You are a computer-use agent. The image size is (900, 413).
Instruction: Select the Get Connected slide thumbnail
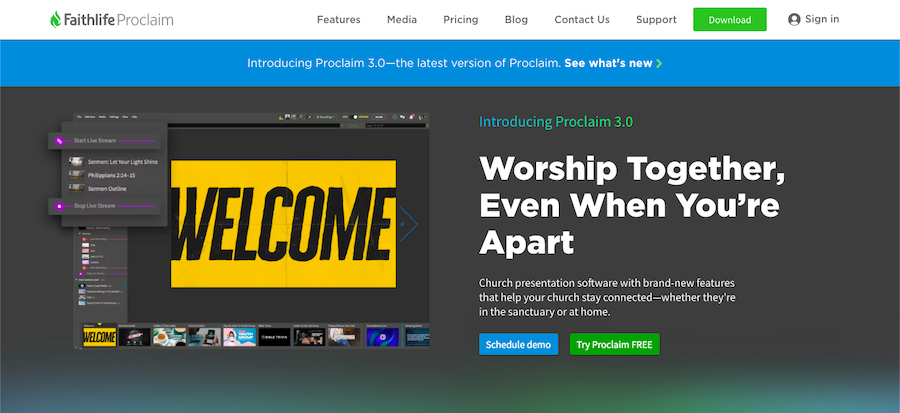pyautogui.click(x=134, y=337)
